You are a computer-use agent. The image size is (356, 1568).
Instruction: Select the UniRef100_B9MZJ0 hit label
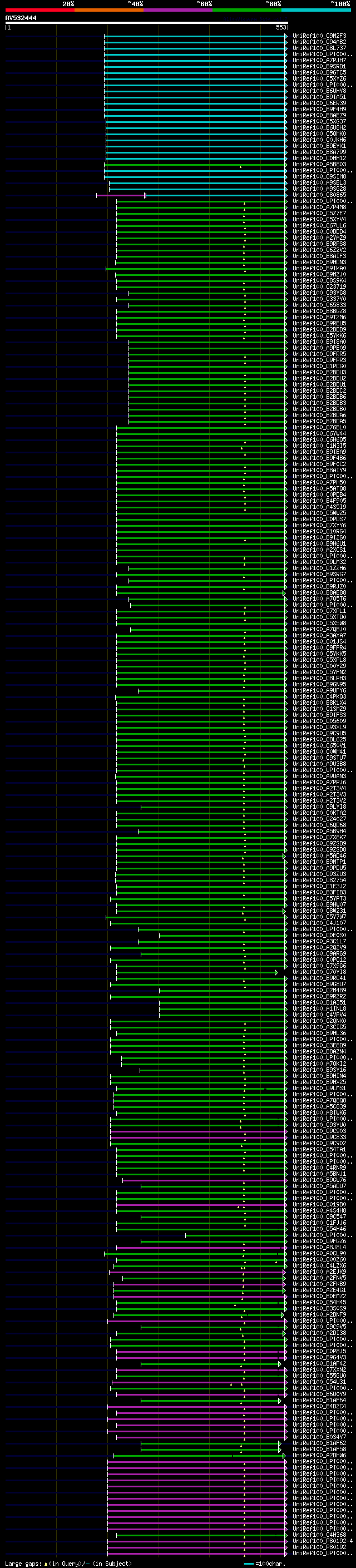tap(319, 275)
